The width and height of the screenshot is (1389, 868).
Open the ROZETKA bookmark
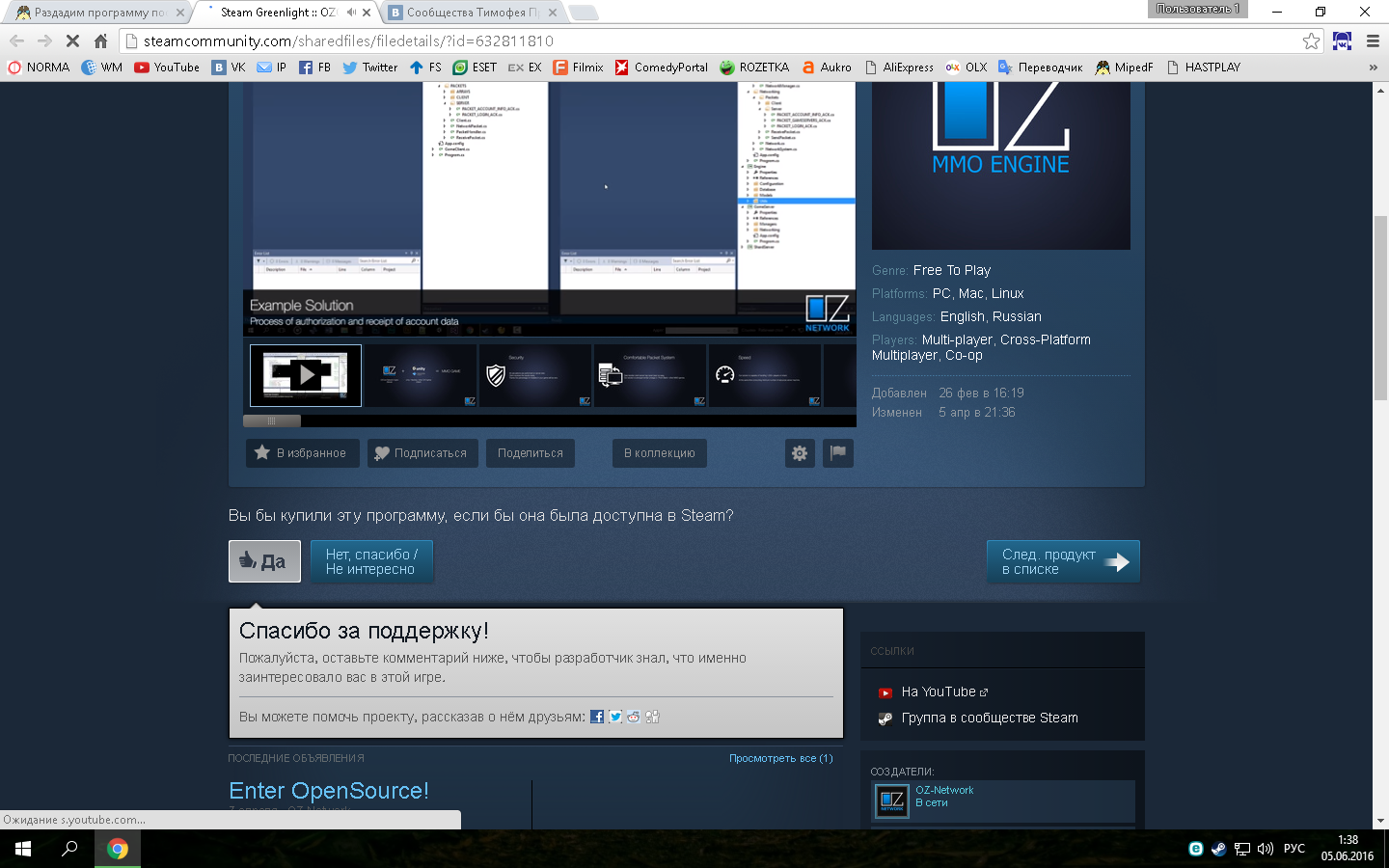(x=754, y=68)
